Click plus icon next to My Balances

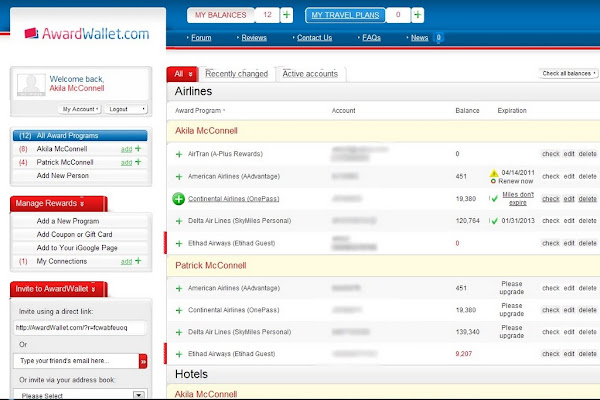(x=287, y=15)
